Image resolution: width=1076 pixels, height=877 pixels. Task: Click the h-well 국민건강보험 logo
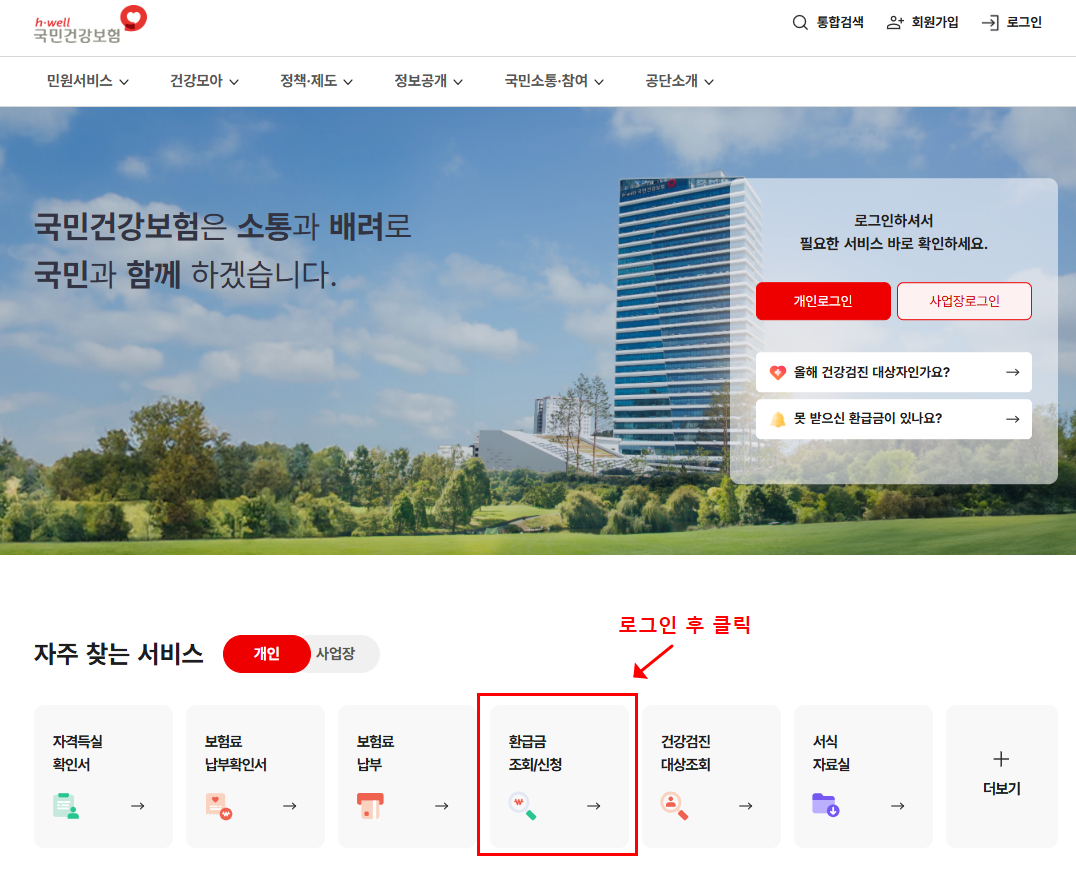click(x=90, y=25)
